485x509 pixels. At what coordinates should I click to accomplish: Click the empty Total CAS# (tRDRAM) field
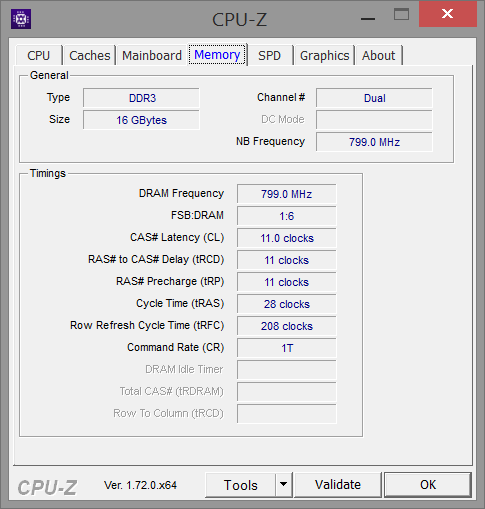(287, 392)
